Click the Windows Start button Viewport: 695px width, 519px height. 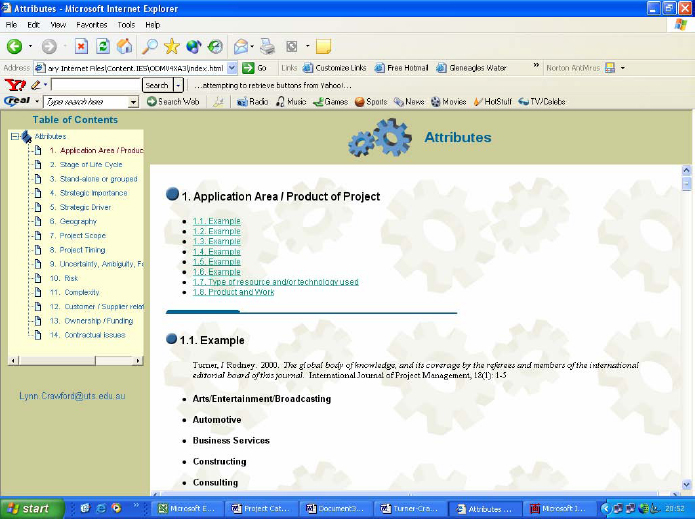(32, 508)
